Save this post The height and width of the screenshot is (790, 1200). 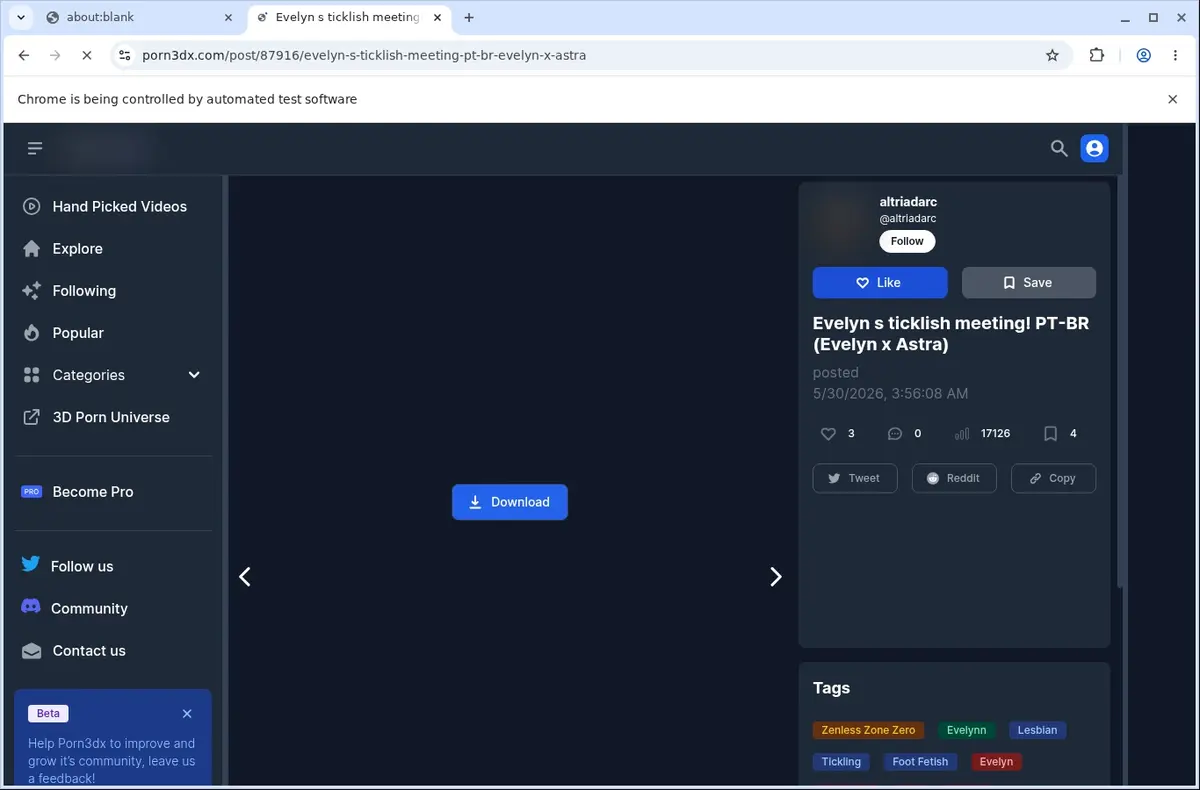[1029, 283]
